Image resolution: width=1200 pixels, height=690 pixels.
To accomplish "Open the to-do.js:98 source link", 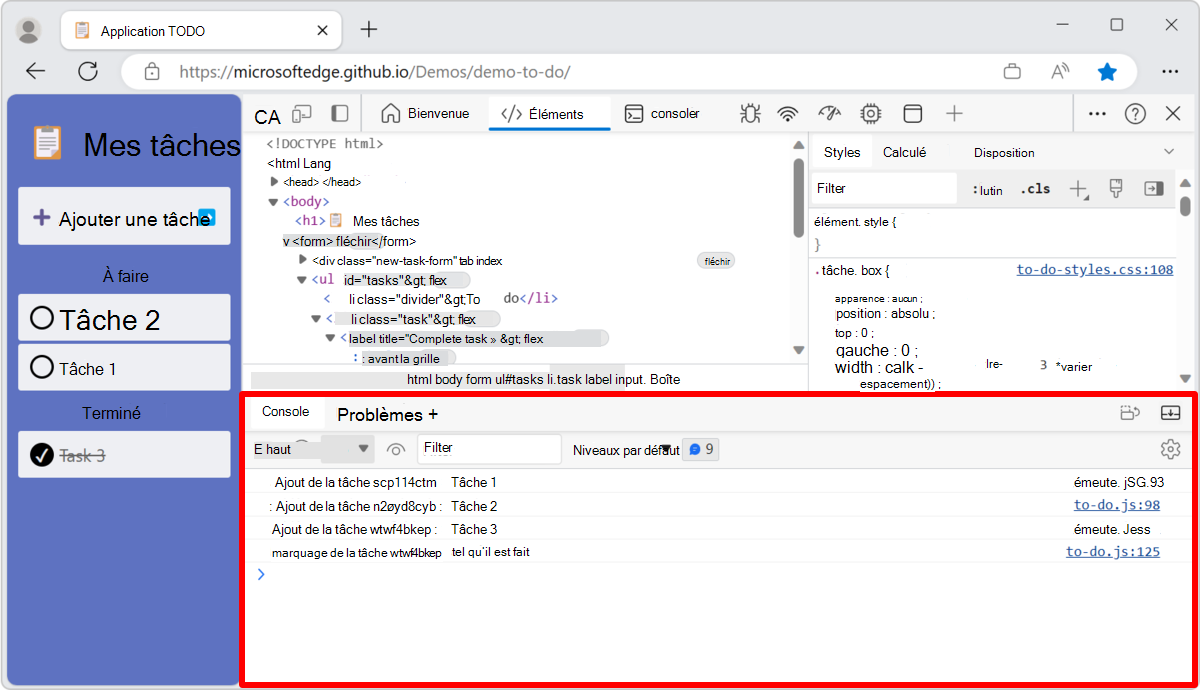I will (x=1117, y=506).
